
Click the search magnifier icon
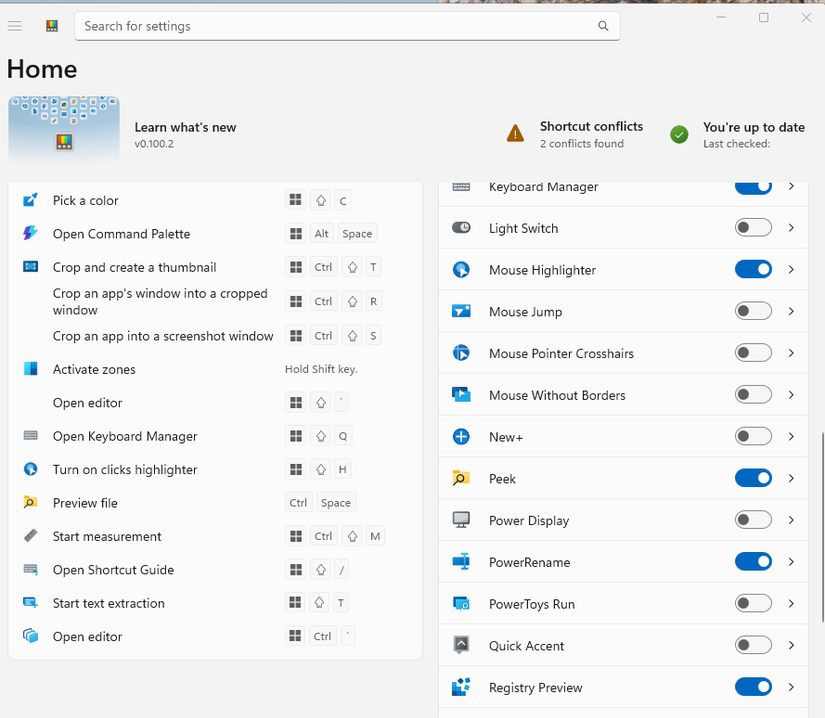pos(603,26)
